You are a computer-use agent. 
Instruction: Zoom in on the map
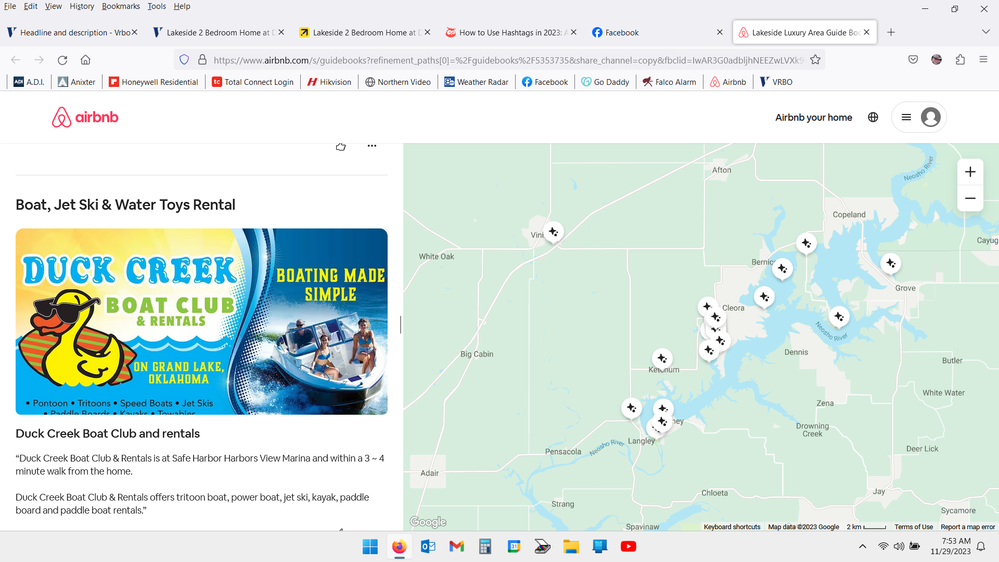969,172
